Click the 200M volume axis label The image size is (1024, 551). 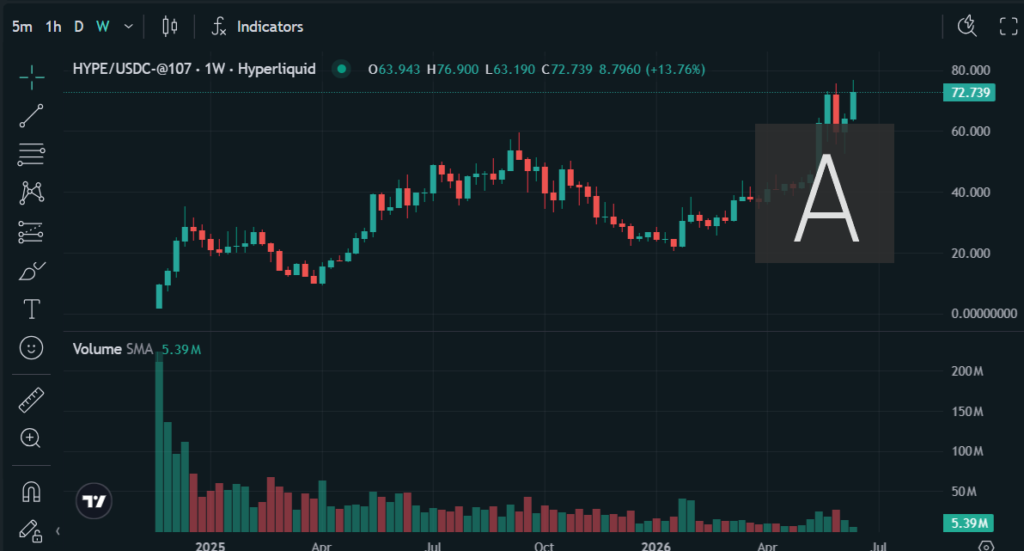[967, 371]
